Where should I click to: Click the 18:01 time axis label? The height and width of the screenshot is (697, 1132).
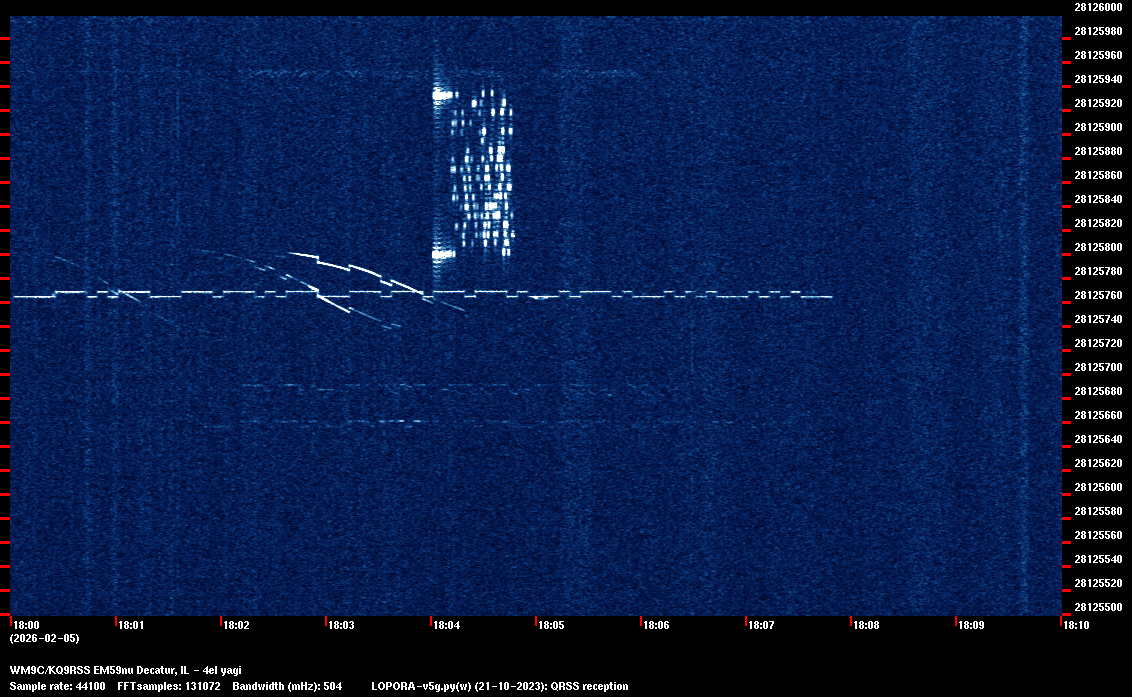[x=131, y=625]
